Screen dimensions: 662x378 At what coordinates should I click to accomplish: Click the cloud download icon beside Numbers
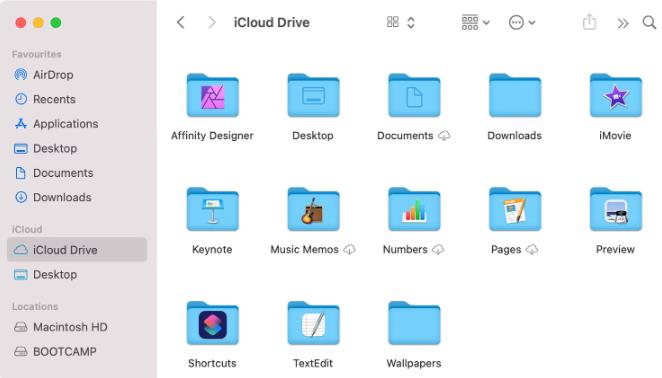click(438, 250)
